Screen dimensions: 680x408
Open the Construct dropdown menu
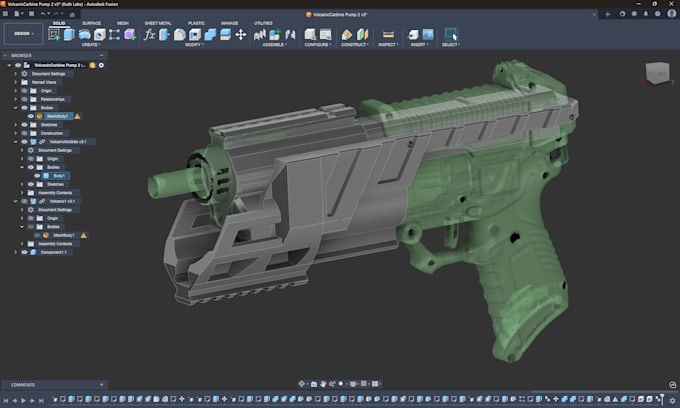click(355, 45)
